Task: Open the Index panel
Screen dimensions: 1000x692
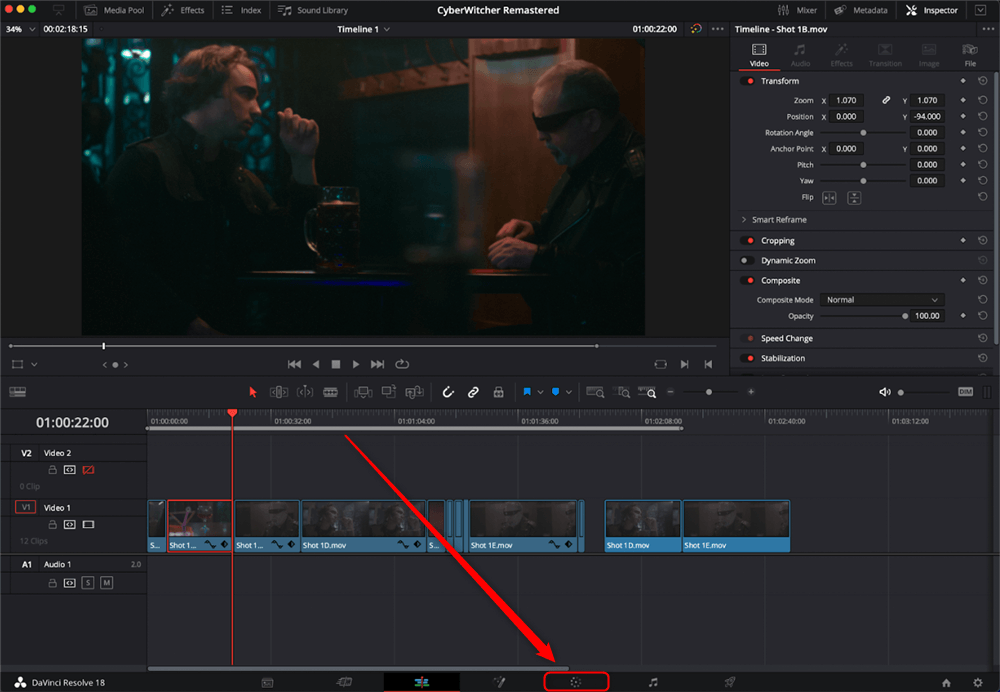Action: tap(242, 10)
